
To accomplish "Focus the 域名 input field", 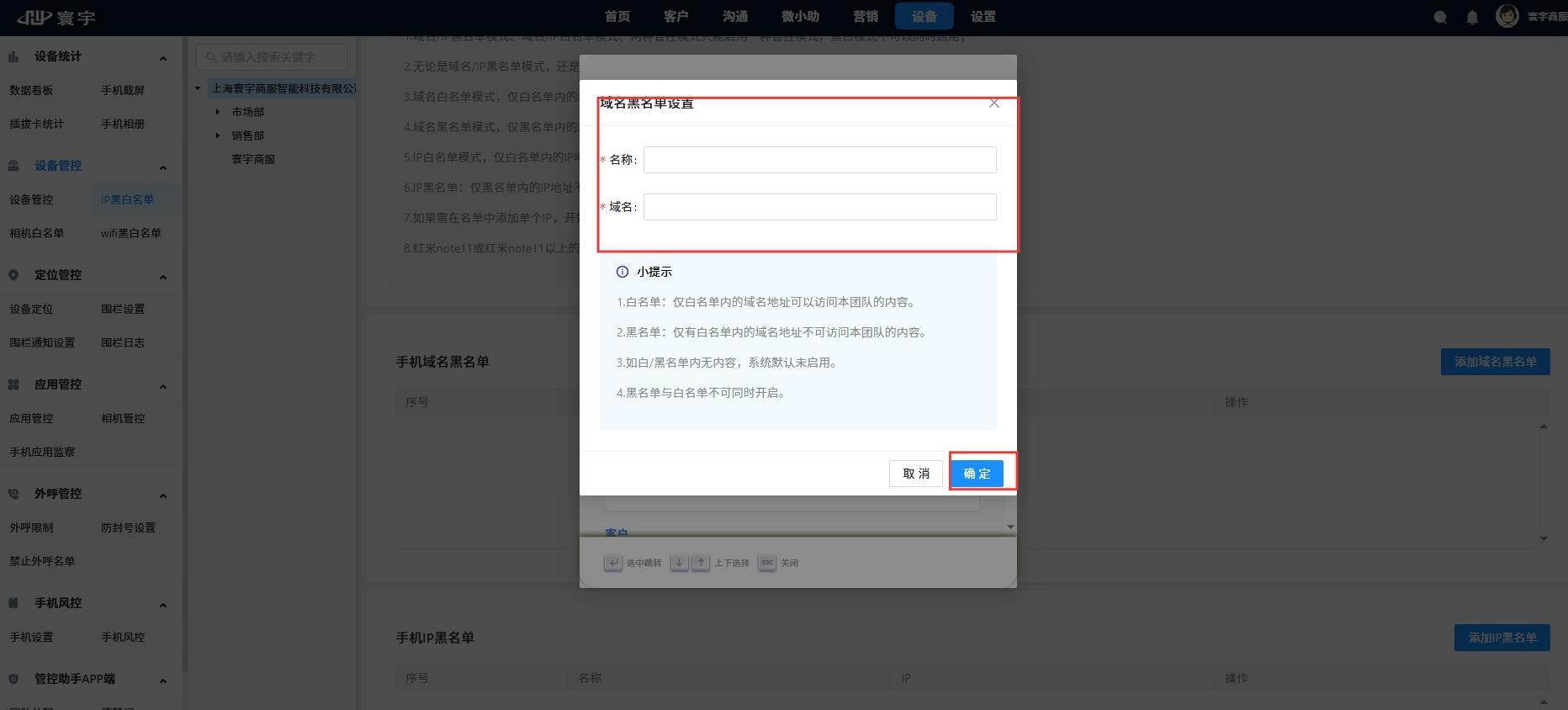I will point(819,207).
